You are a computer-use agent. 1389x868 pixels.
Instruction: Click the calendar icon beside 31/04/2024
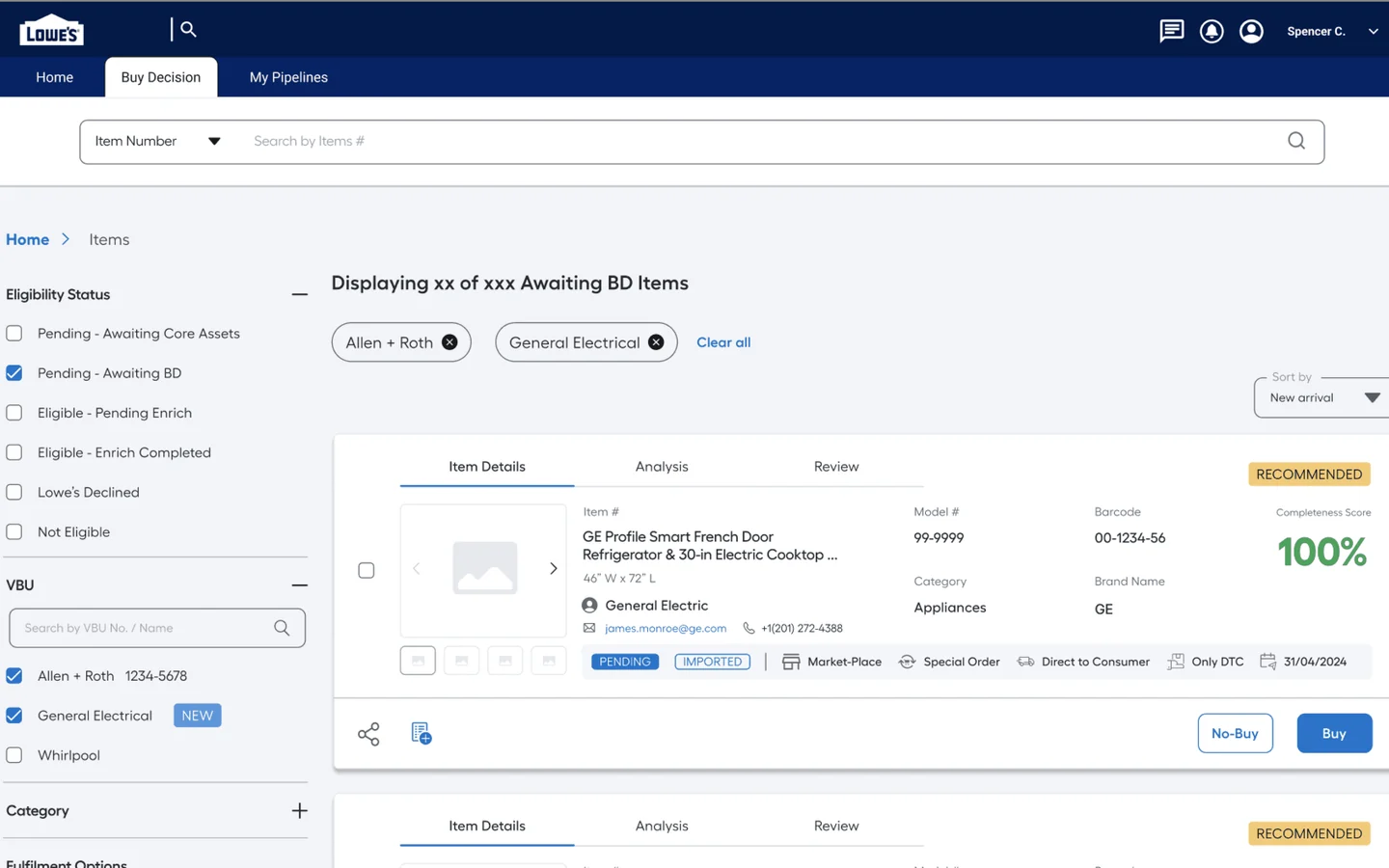(1267, 662)
